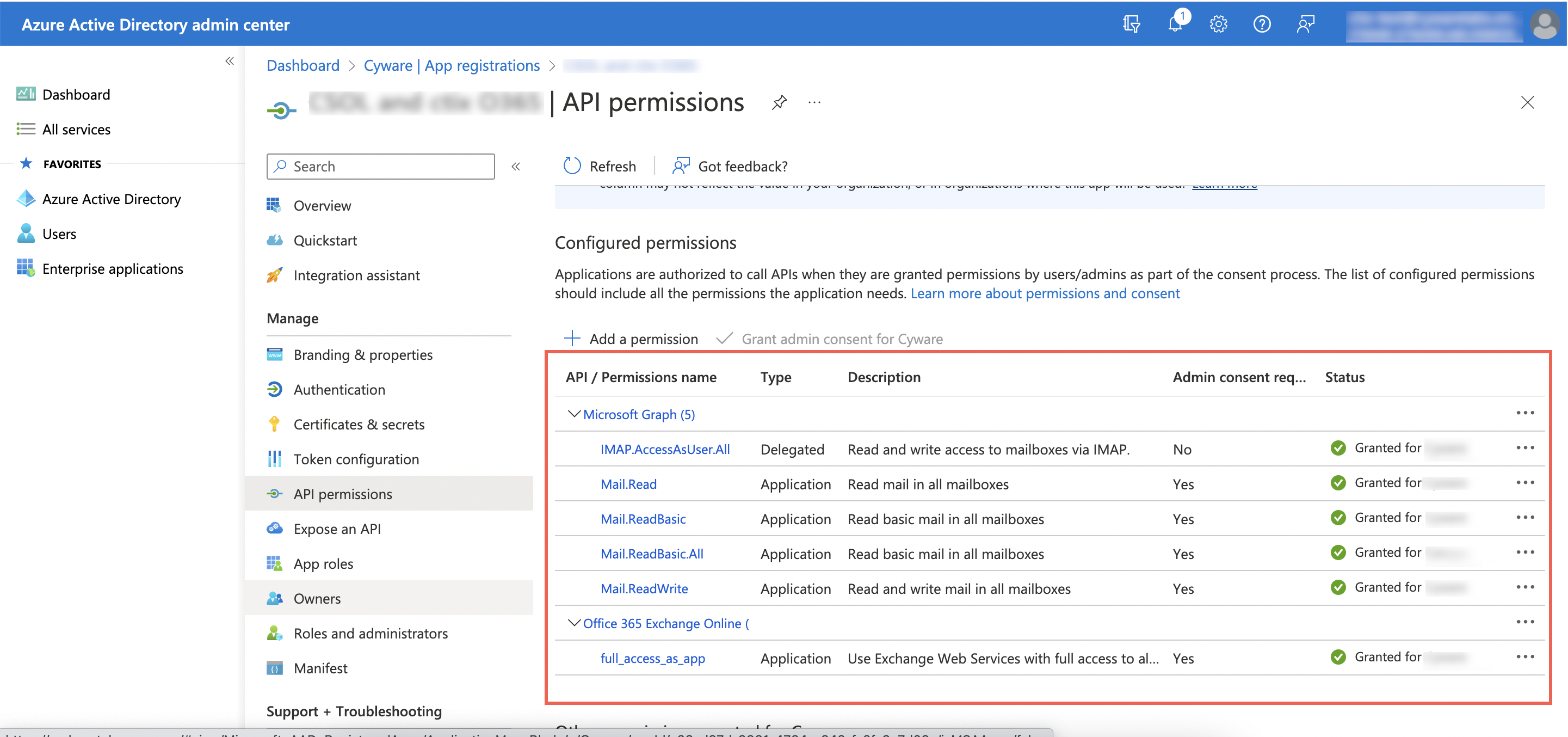Click Add a permission button
This screenshot has height=737, width=1568.
tap(631, 339)
